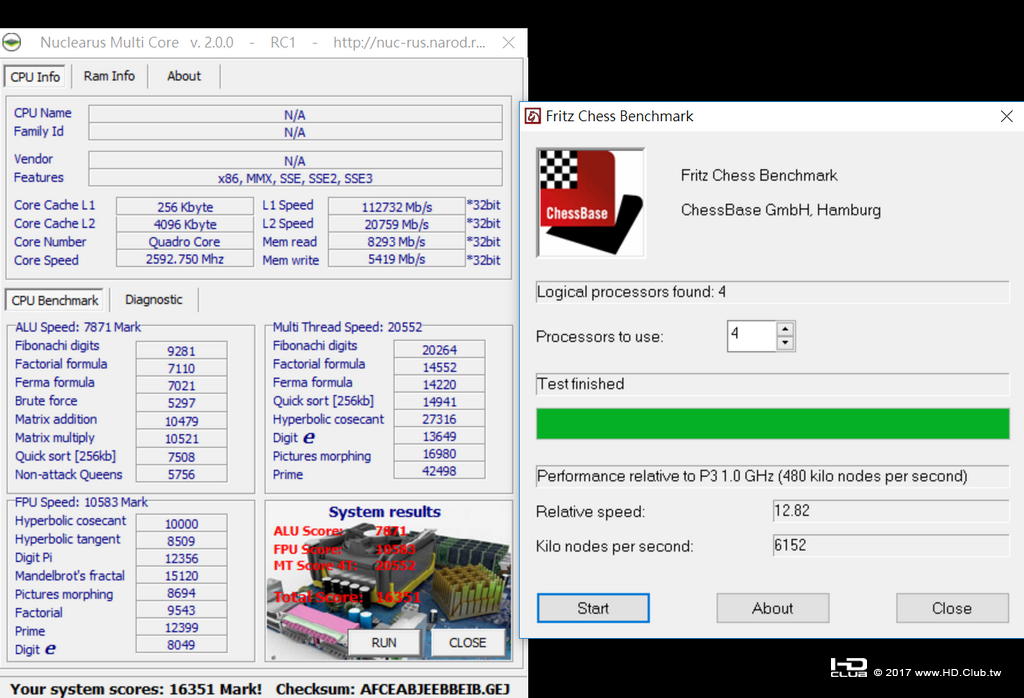Open the Fritz About dialog button
This screenshot has width=1024, height=698.
click(773, 608)
